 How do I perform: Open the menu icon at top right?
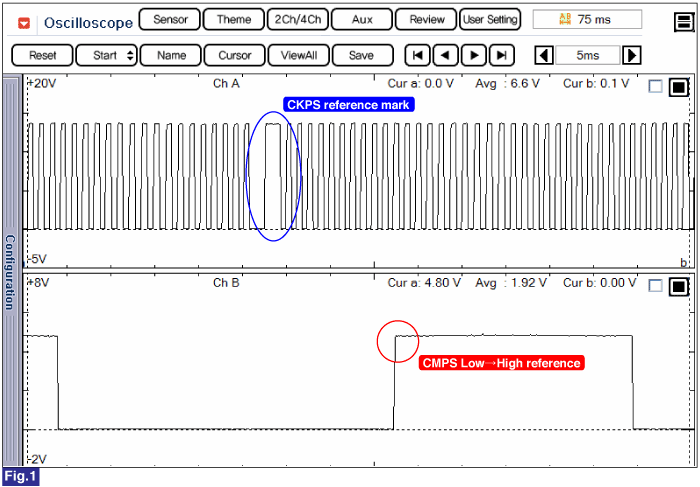tap(683, 21)
